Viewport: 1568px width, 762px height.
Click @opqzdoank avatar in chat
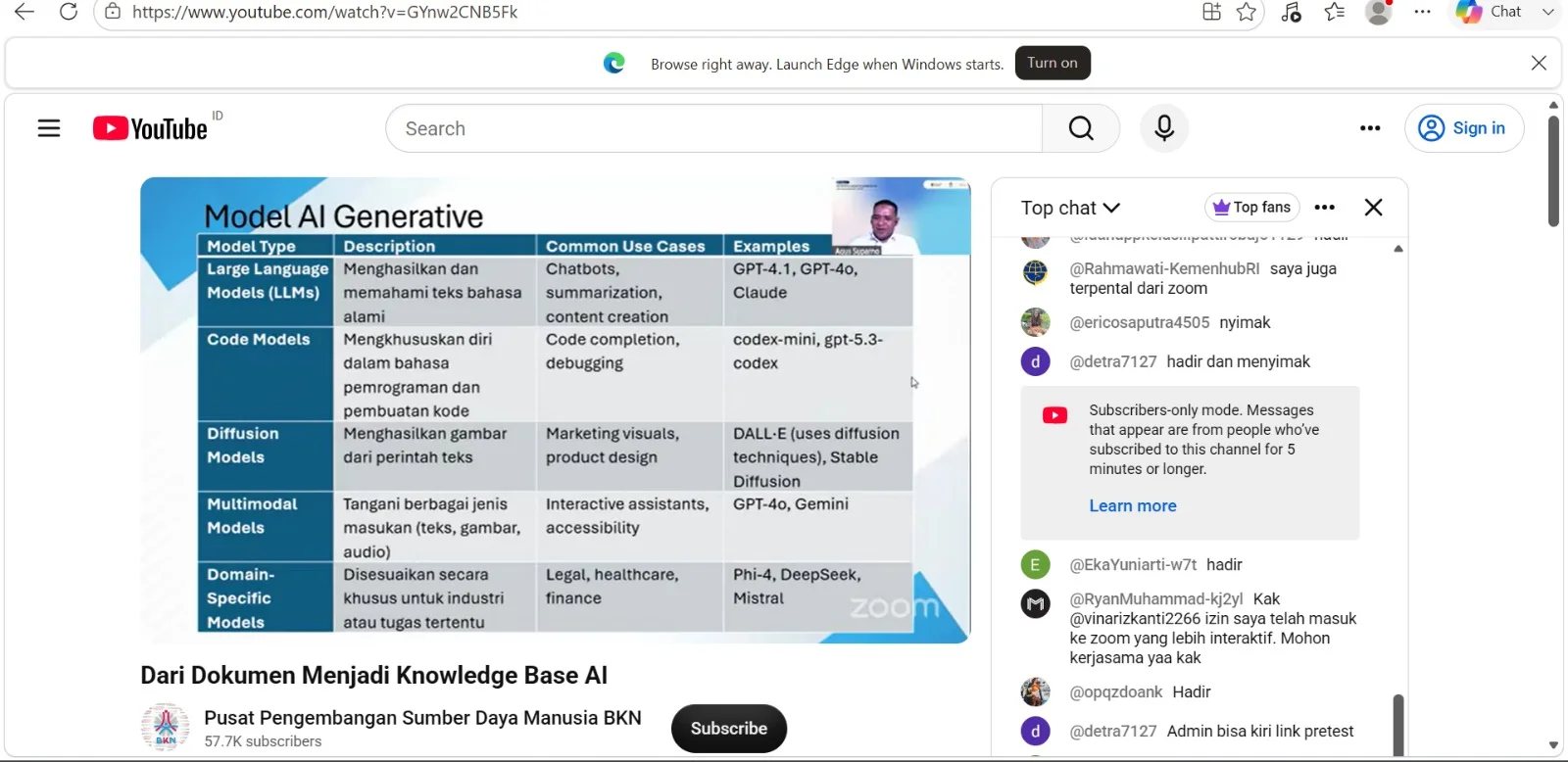tap(1035, 691)
